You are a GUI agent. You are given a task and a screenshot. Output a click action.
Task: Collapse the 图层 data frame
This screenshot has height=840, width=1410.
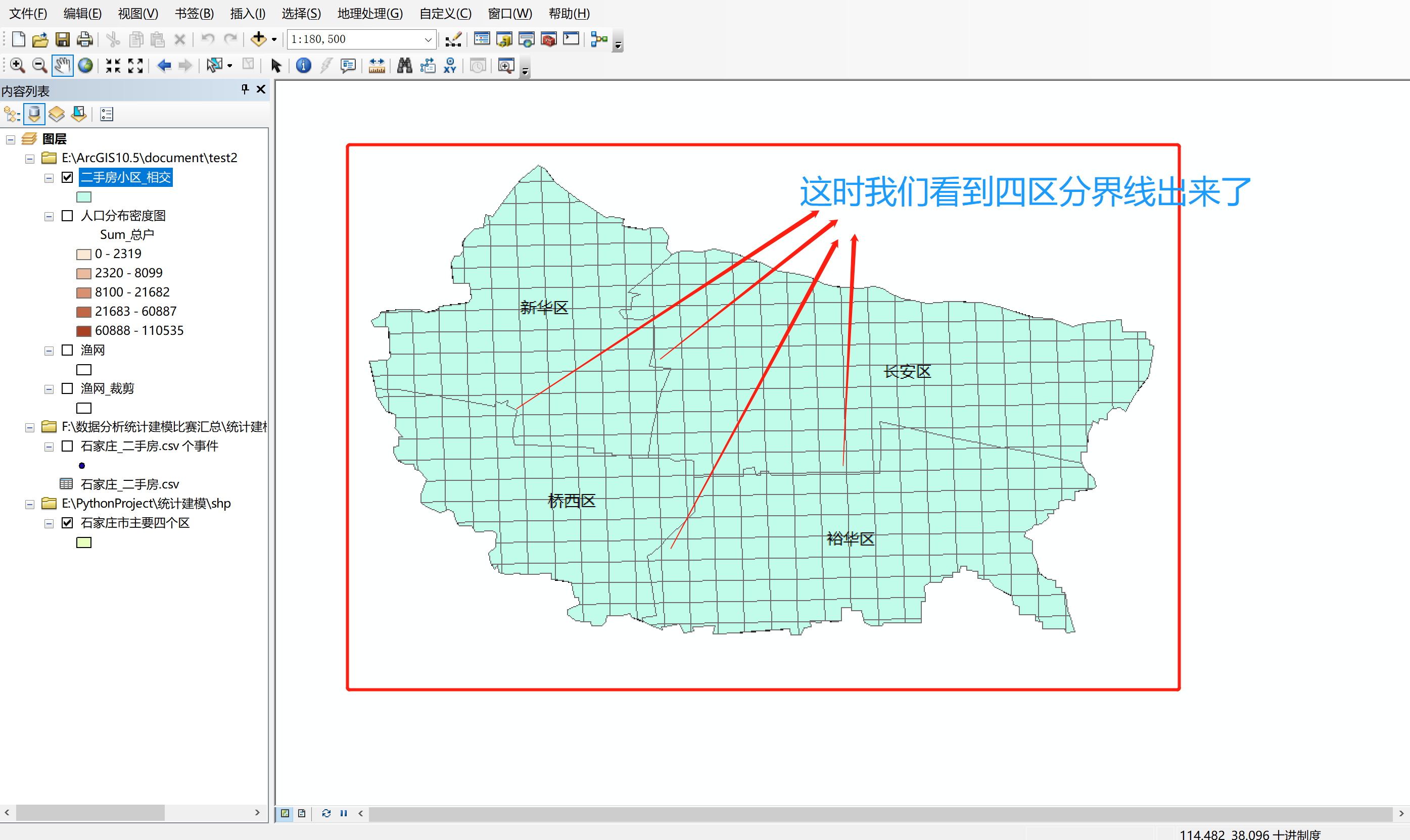point(11,139)
